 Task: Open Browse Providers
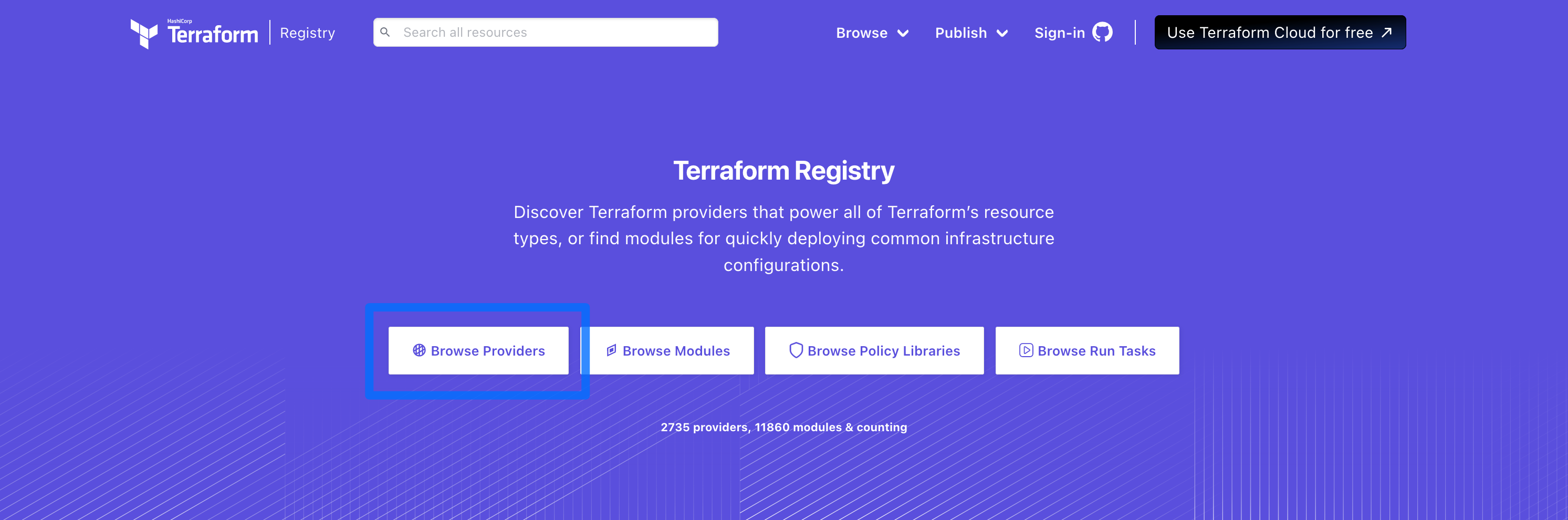pyautogui.click(x=478, y=351)
